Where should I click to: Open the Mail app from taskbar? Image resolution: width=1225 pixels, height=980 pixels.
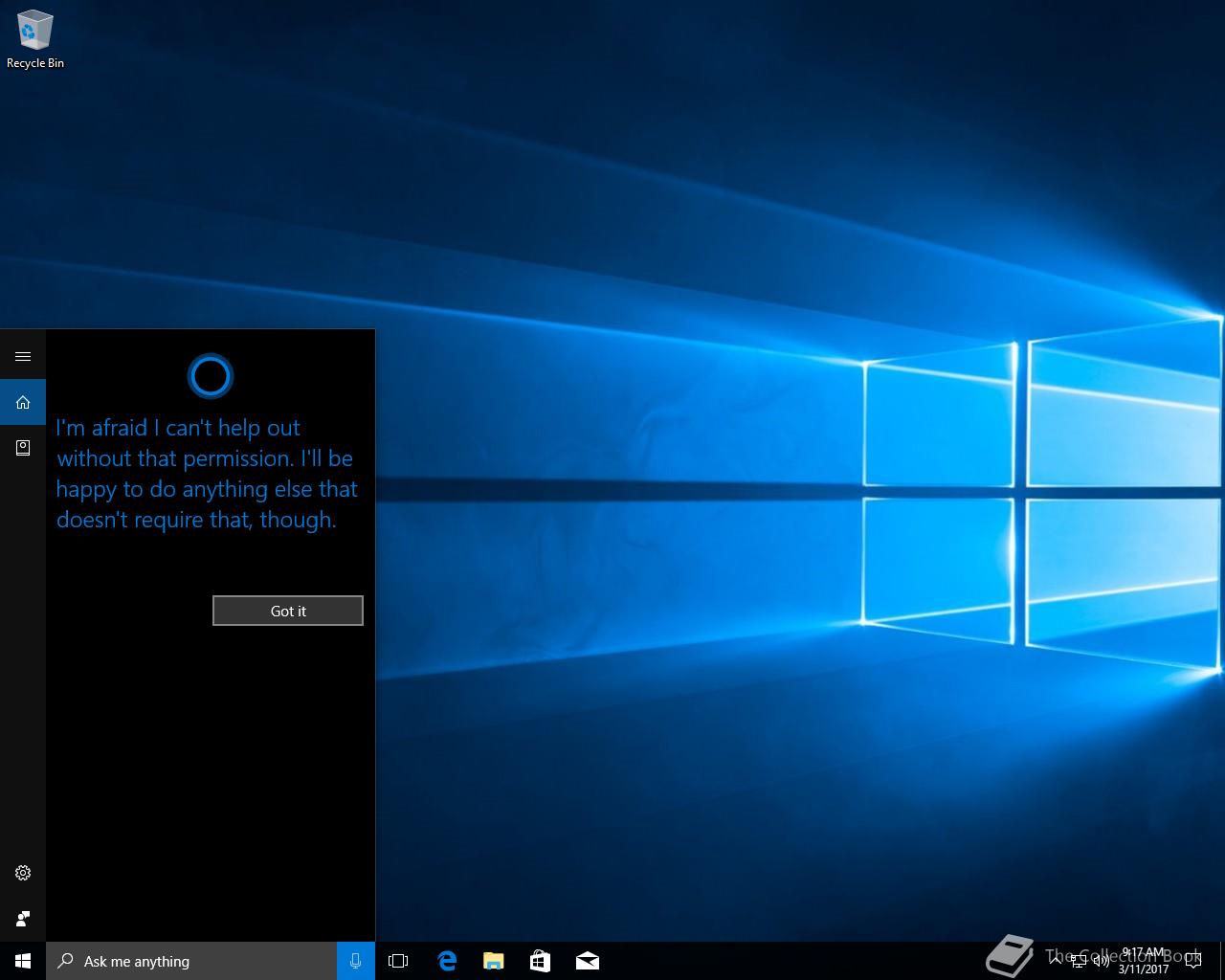click(x=588, y=961)
